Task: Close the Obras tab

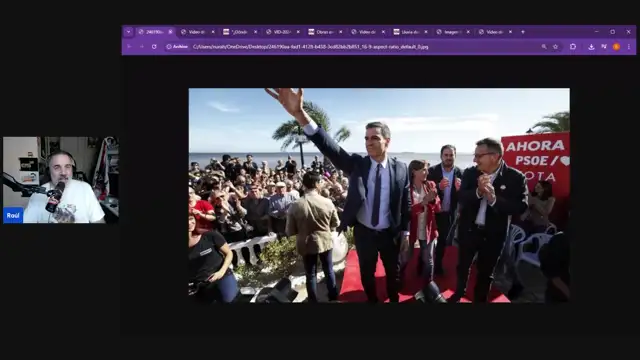Action: pos(340,32)
